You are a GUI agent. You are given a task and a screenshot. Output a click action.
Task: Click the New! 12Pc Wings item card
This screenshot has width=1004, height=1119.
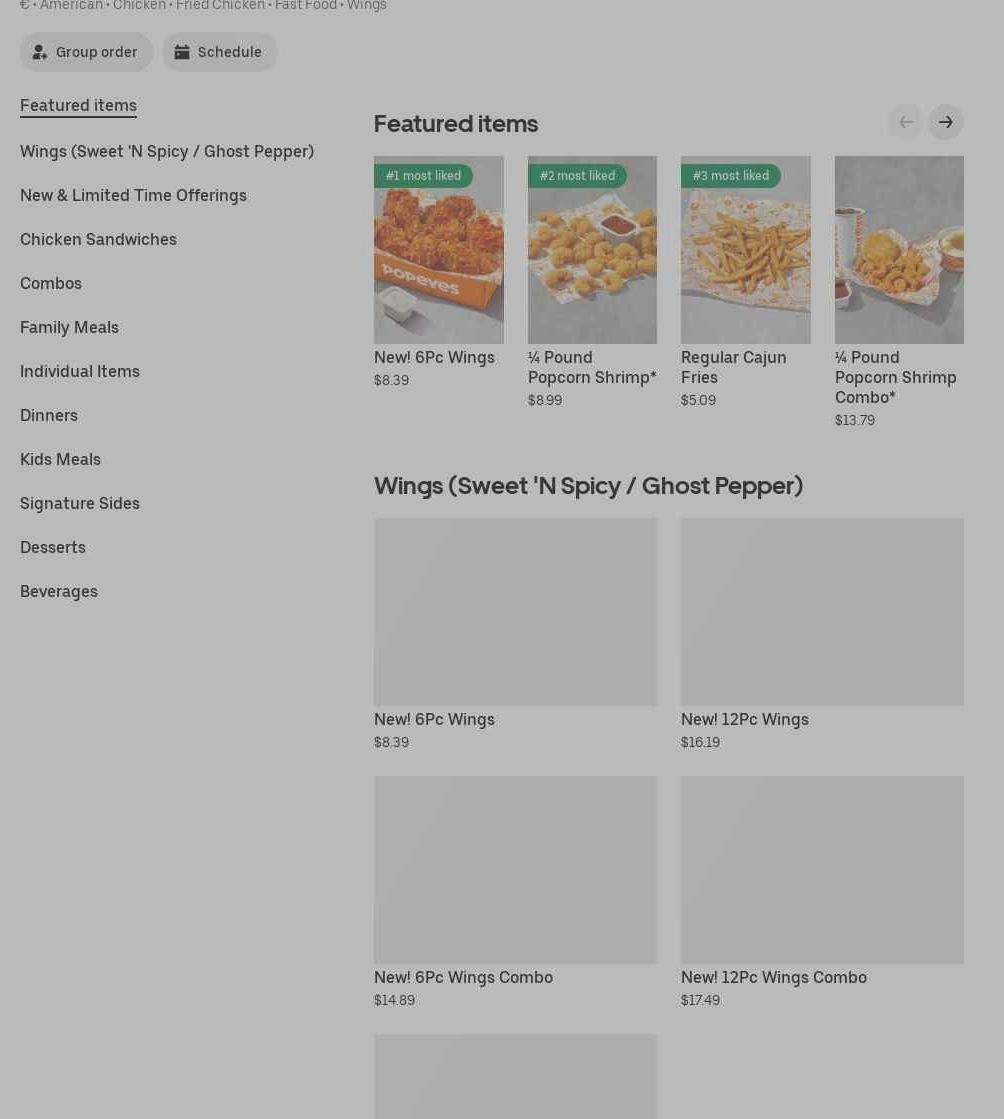tap(821, 612)
